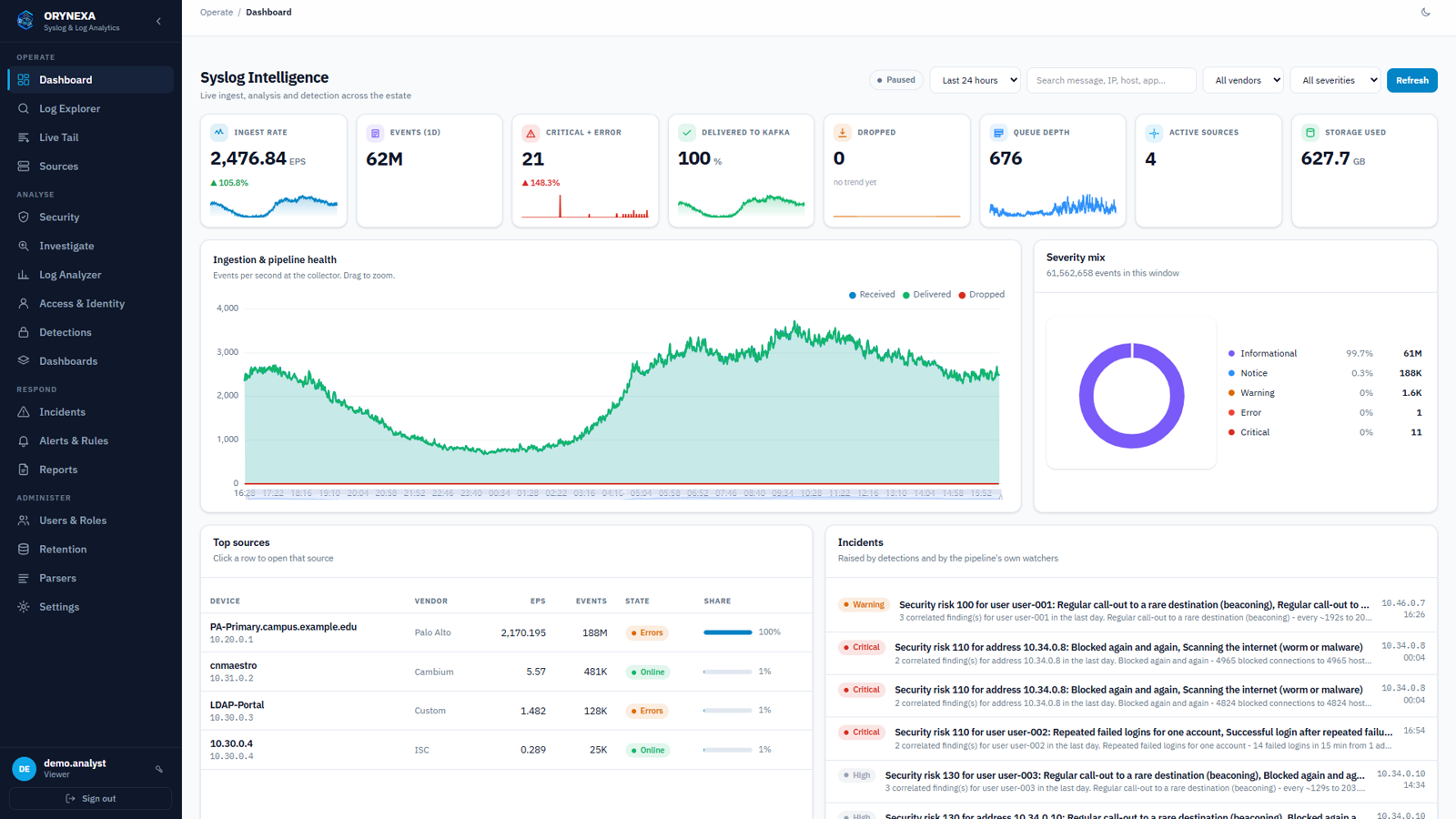Image resolution: width=1456 pixels, height=819 pixels.
Task: Click the Sign out button
Action: [91, 799]
